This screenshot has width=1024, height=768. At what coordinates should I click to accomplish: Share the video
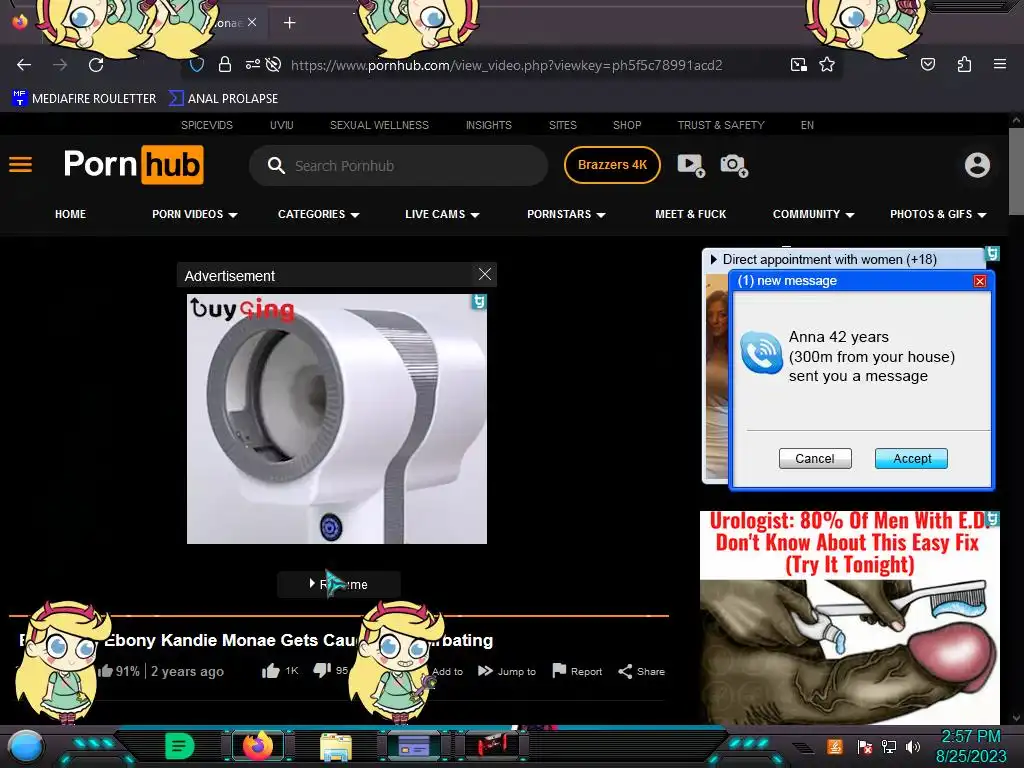(x=641, y=671)
